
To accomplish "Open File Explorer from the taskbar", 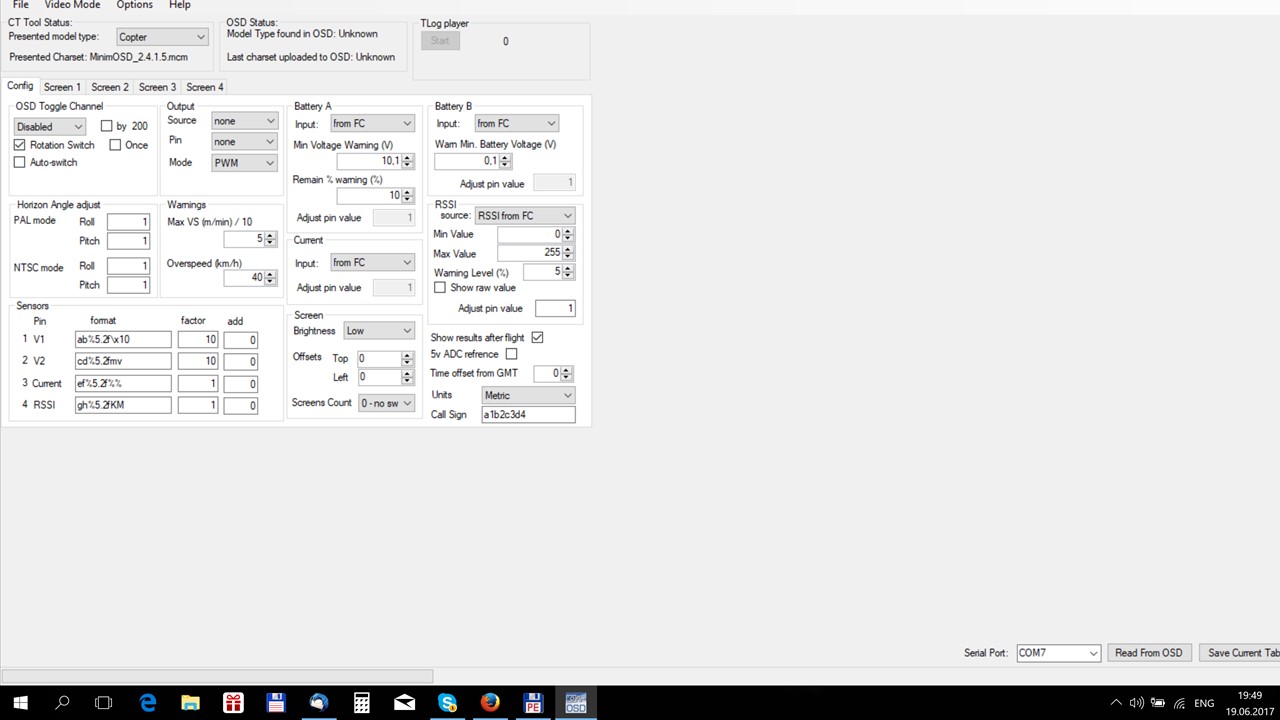I will tap(190, 703).
